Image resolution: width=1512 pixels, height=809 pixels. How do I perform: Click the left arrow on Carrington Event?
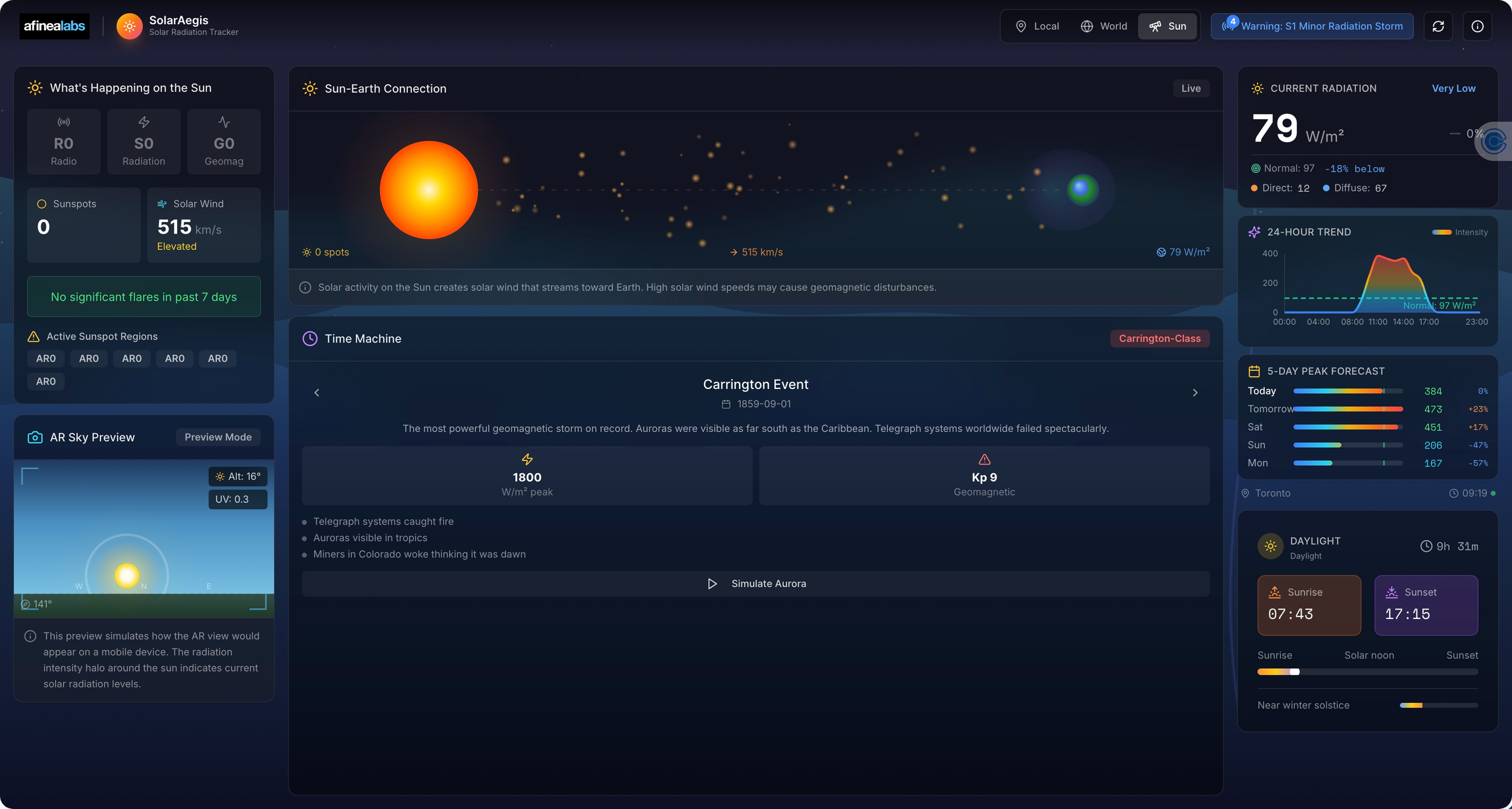tap(317, 392)
